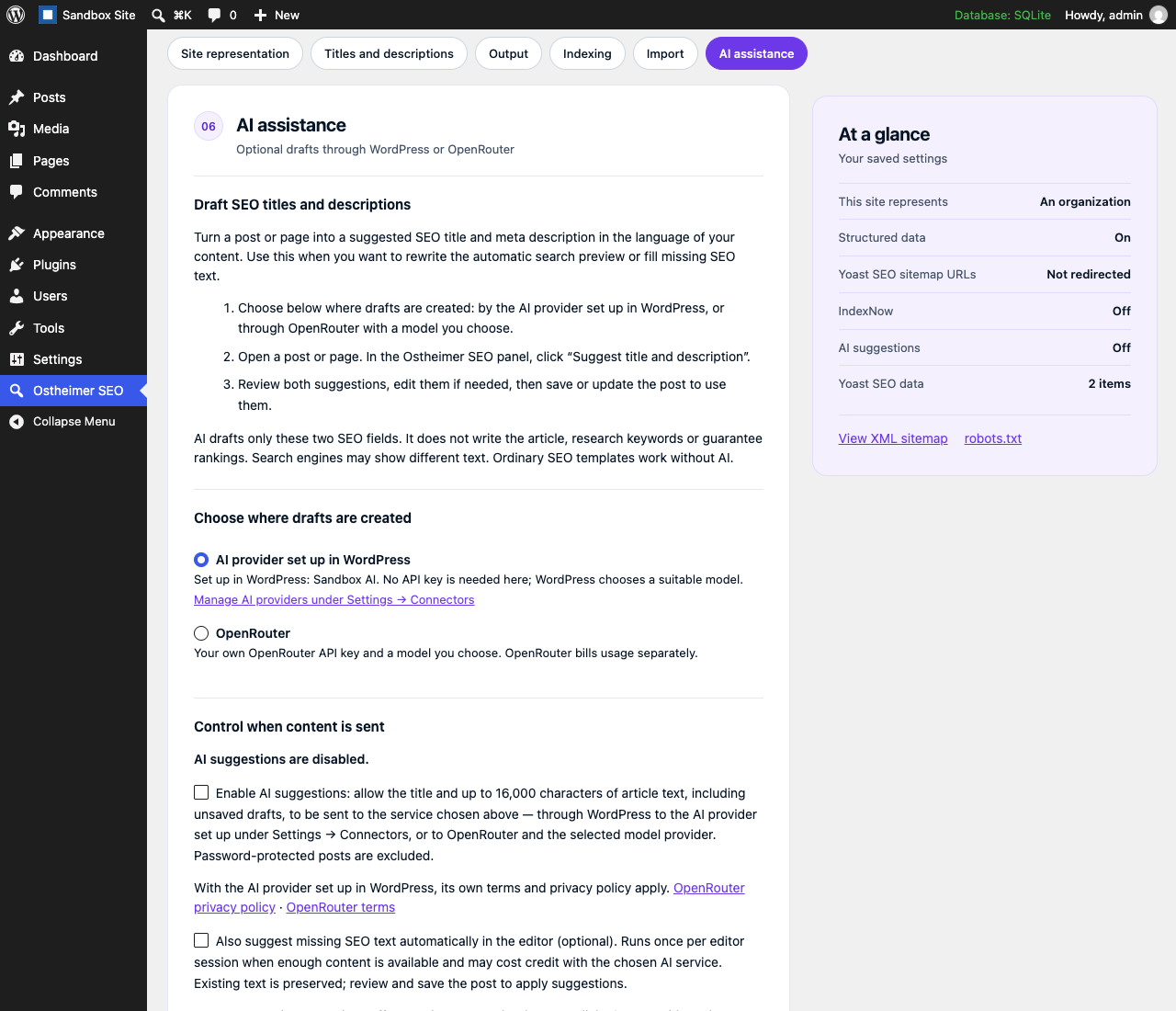Click the Dashboard gauge icon
The image size is (1176, 1011).
click(17, 56)
